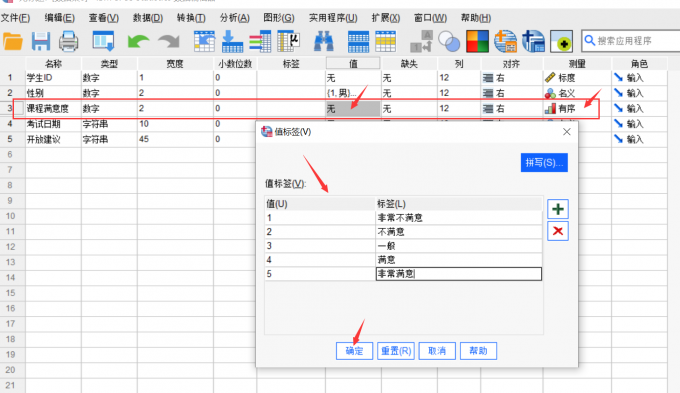Click the input arrow icon in 学生ID role

(x=618, y=78)
